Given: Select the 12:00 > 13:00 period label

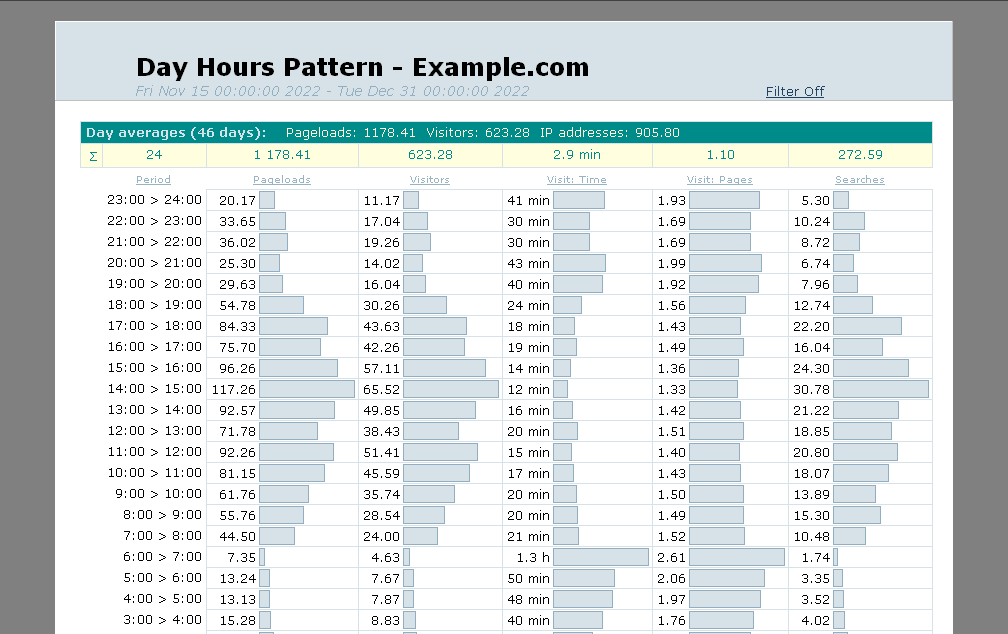Looking at the screenshot, I should coord(154,431).
